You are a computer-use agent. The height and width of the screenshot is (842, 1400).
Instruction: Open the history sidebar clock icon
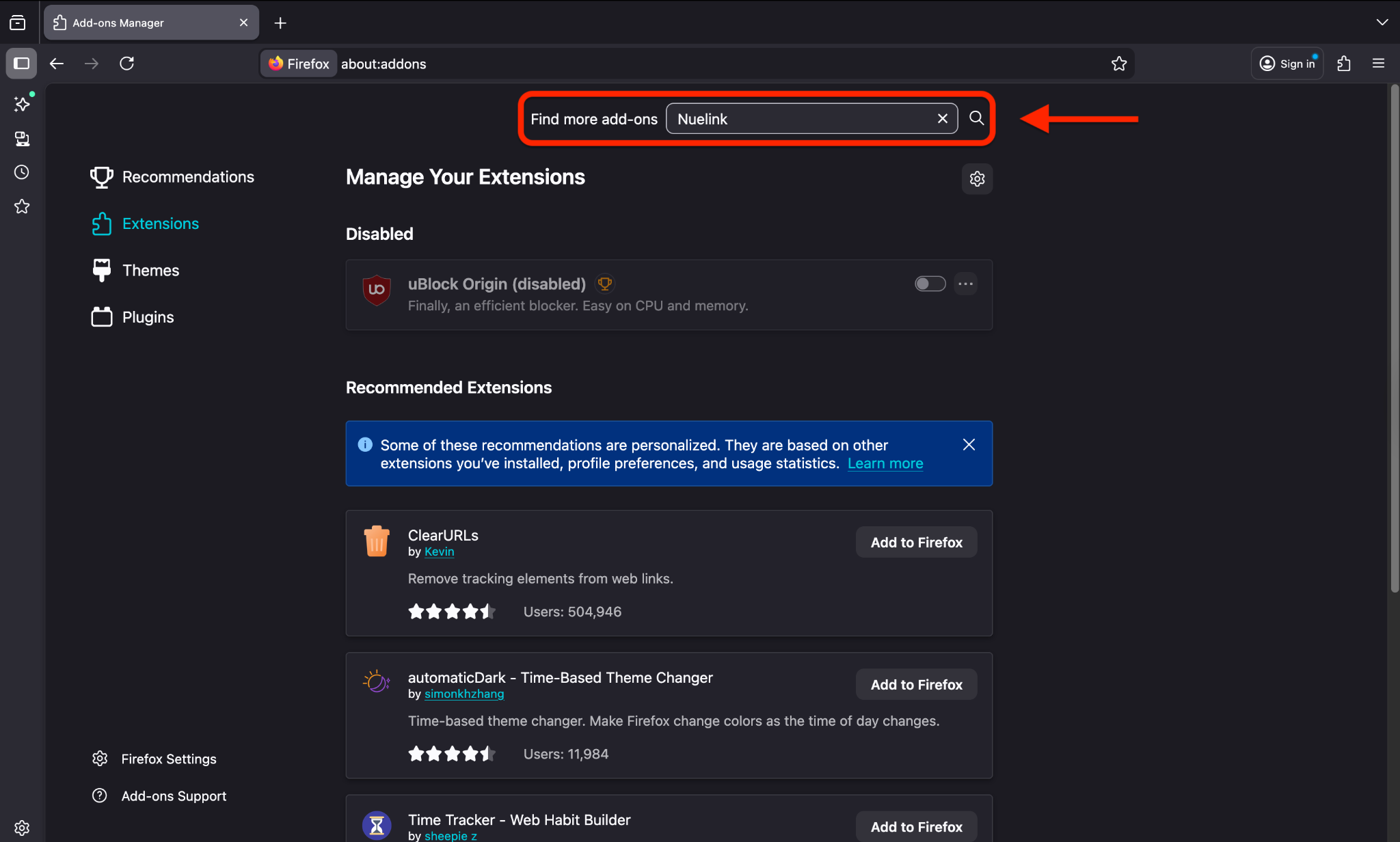pos(22,172)
